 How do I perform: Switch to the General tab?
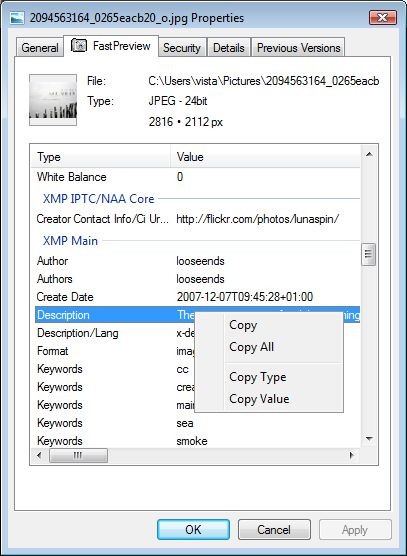tap(40, 48)
